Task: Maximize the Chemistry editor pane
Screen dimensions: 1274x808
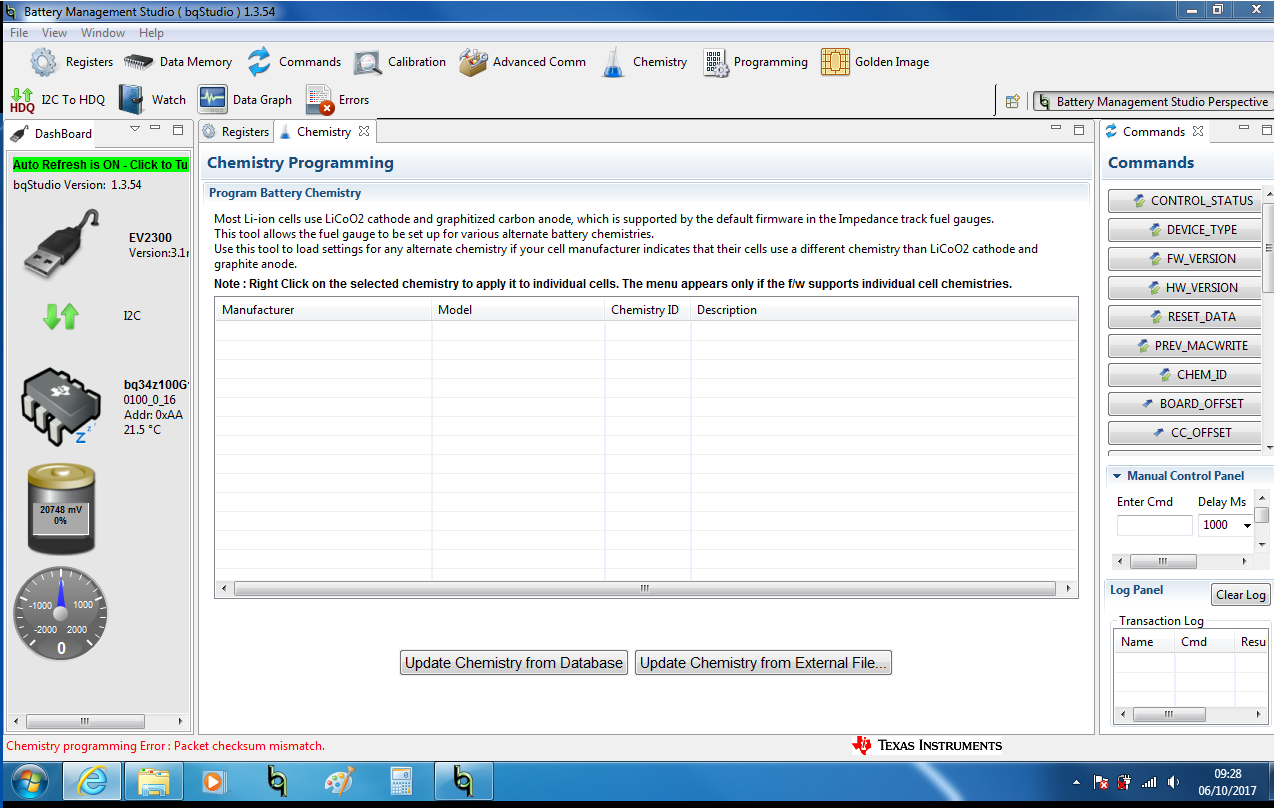Action: point(1079,129)
